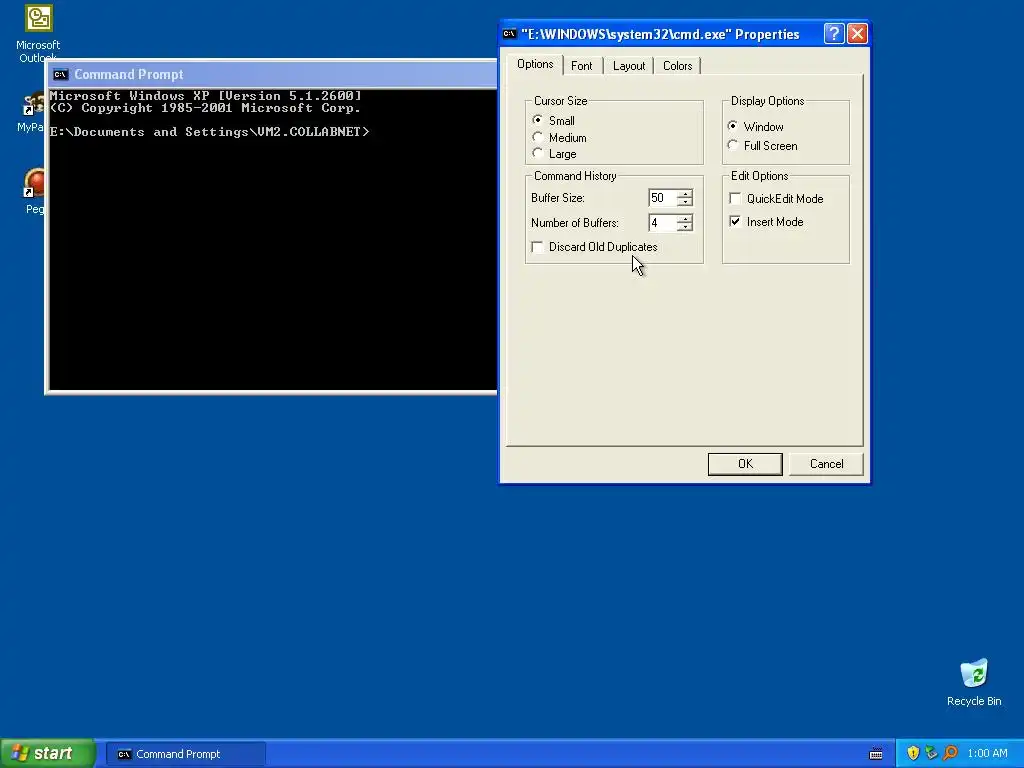Switch to the Layout tab
The width and height of the screenshot is (1024, 768).
(x=629, y=66)
